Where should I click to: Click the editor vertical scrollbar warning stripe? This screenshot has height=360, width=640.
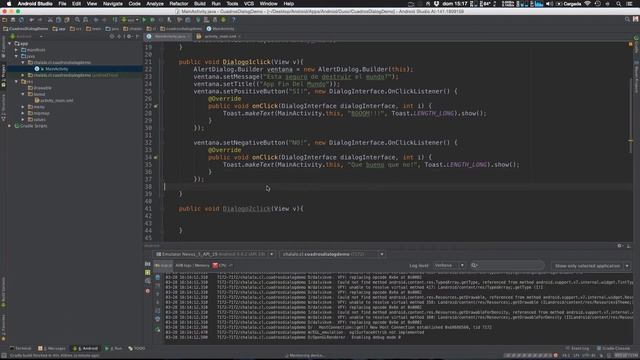pos(631,141)
